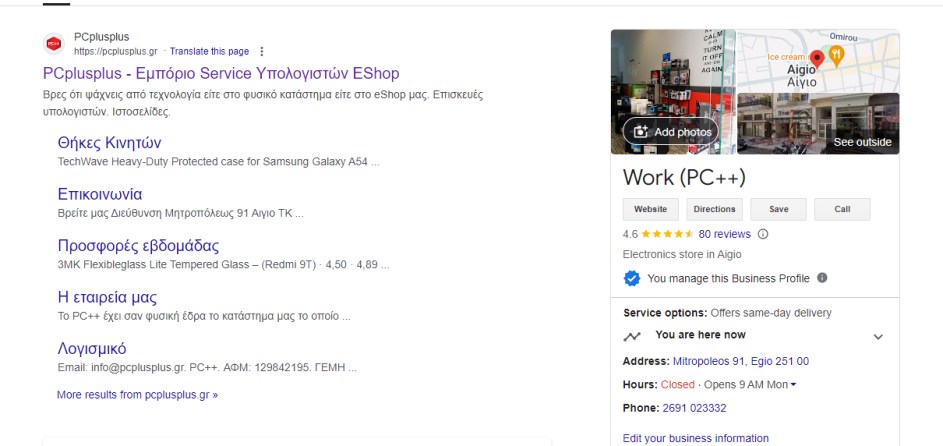Open More results from pcplusplus.gr

click(137, 395)
